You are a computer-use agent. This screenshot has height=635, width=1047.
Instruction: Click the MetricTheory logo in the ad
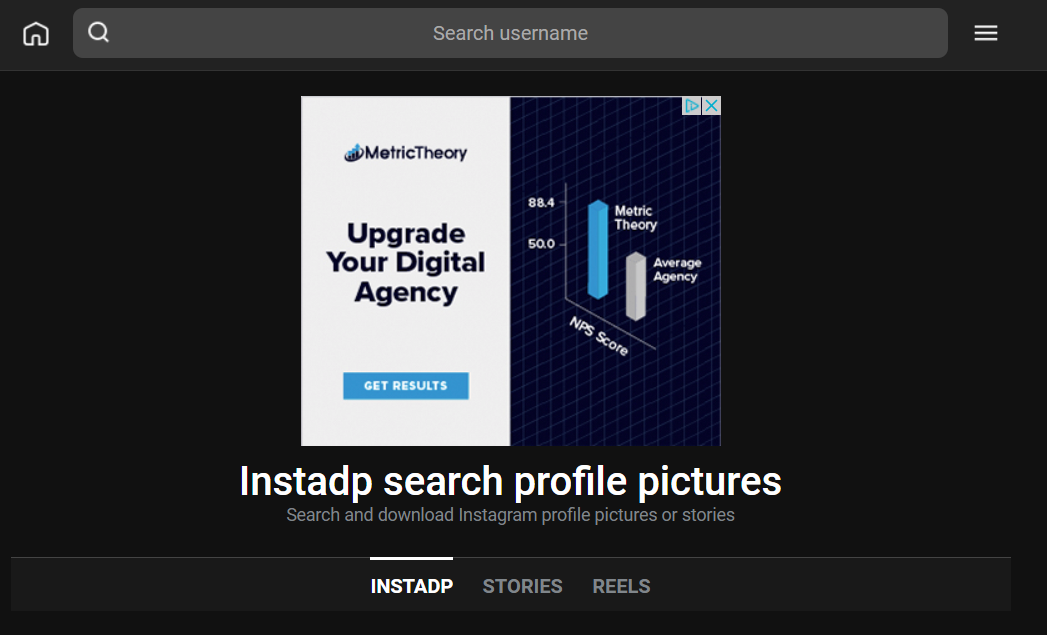(x=405, y=153)
